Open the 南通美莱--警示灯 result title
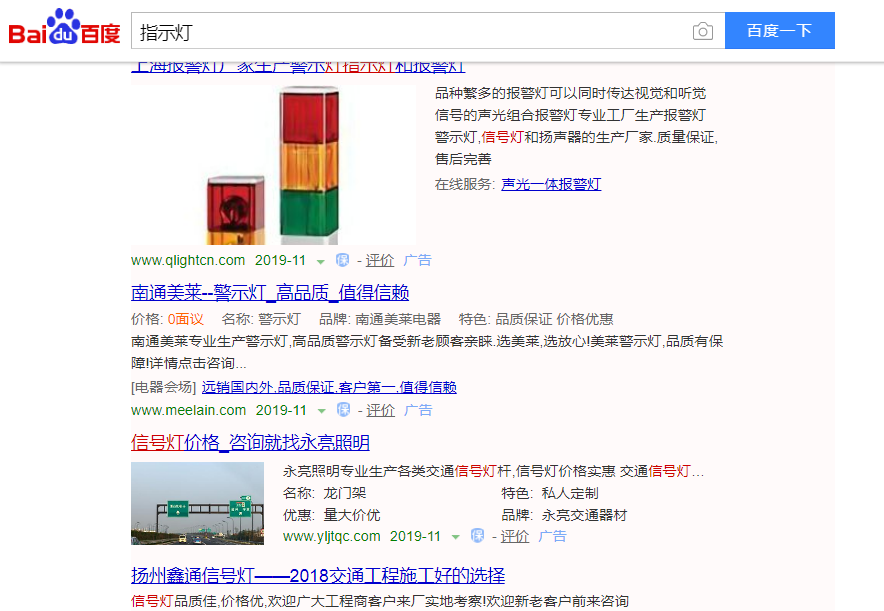Image resolution: width=884 pixels, height=611 pixels. [270, 293]
